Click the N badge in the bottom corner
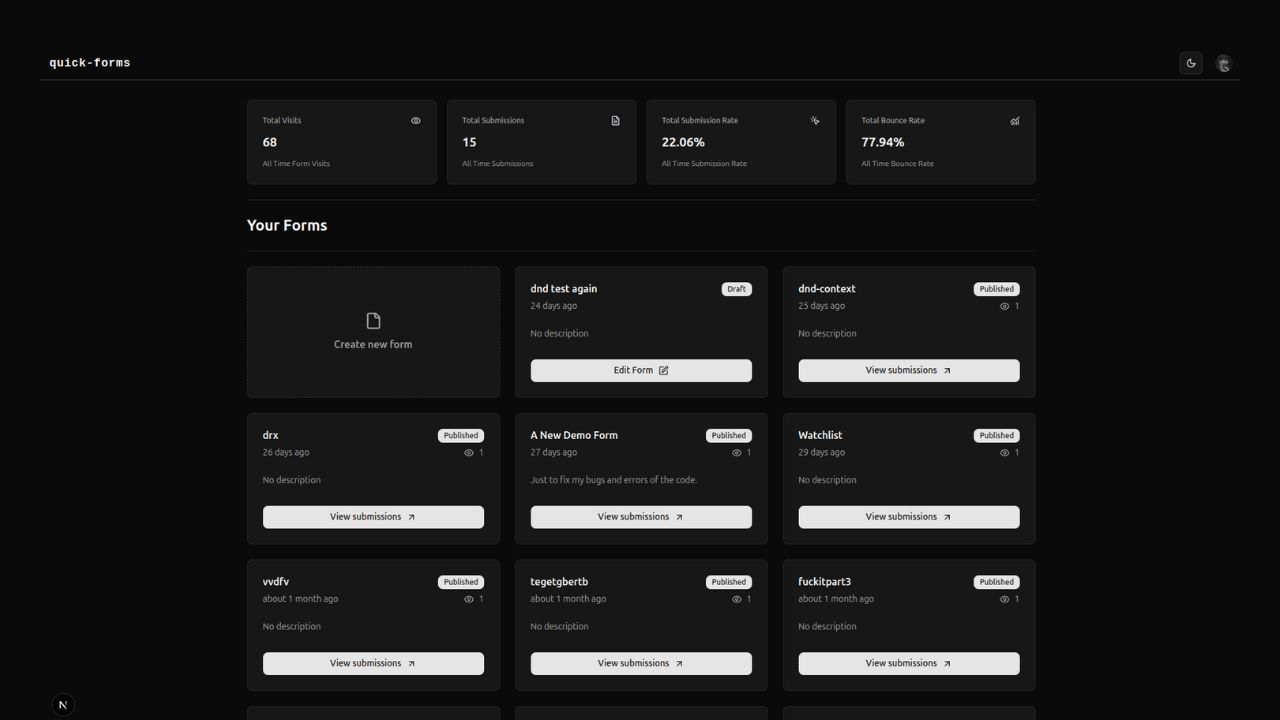 coord(63,704)
